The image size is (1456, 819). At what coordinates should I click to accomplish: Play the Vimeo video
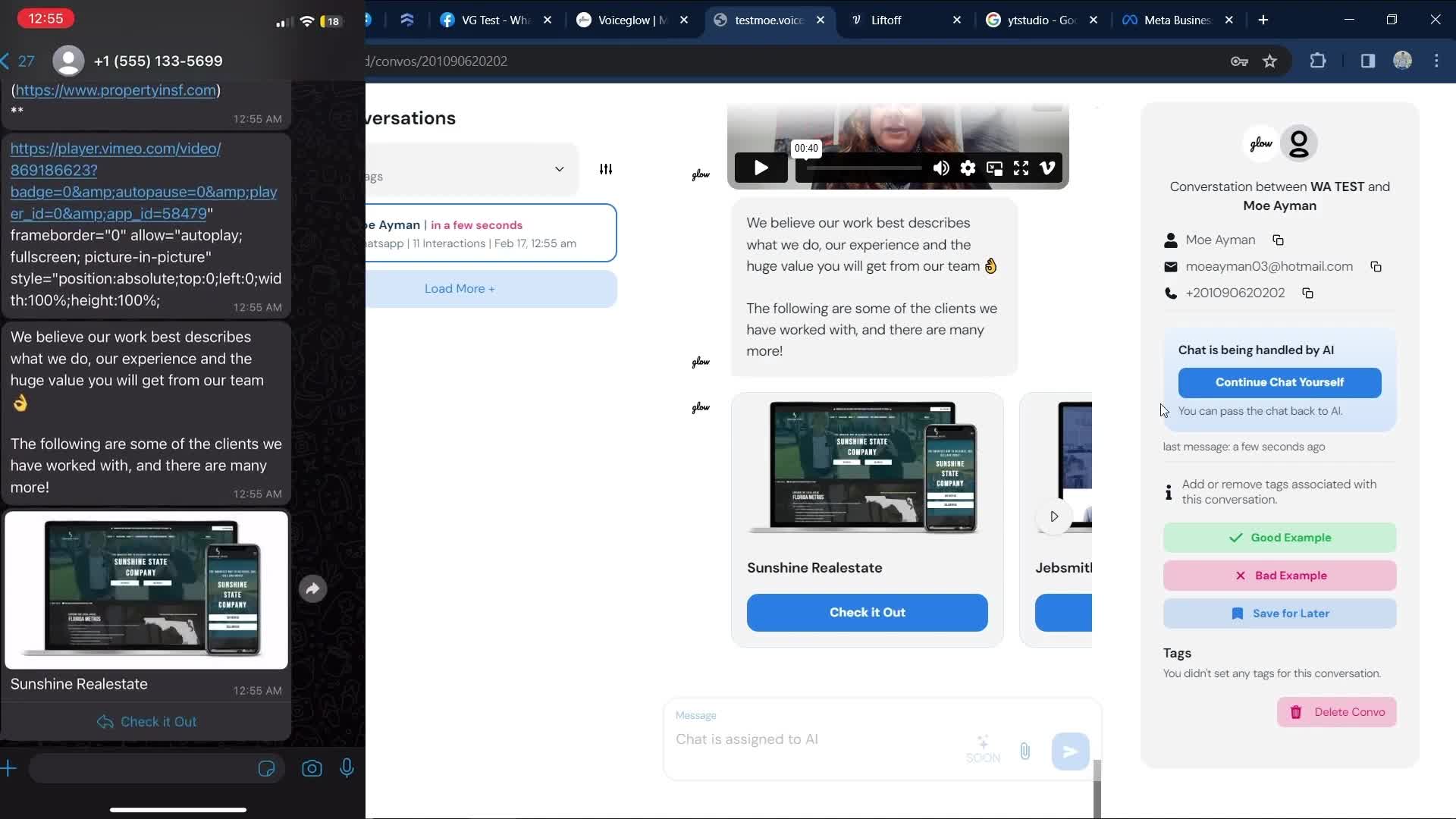[x=761, y=168]
